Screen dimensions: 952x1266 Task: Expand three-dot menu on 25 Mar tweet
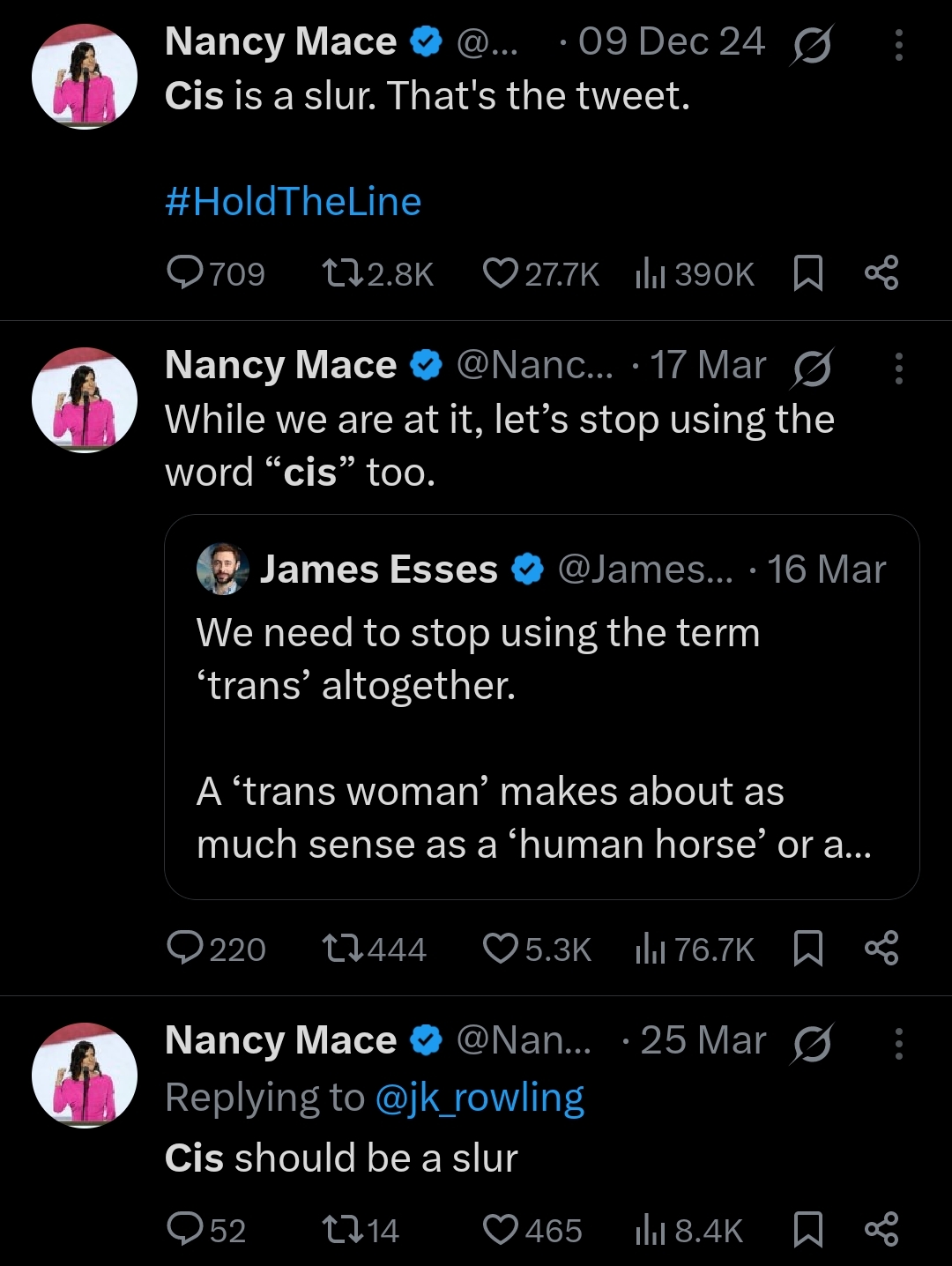[898, 1043]
